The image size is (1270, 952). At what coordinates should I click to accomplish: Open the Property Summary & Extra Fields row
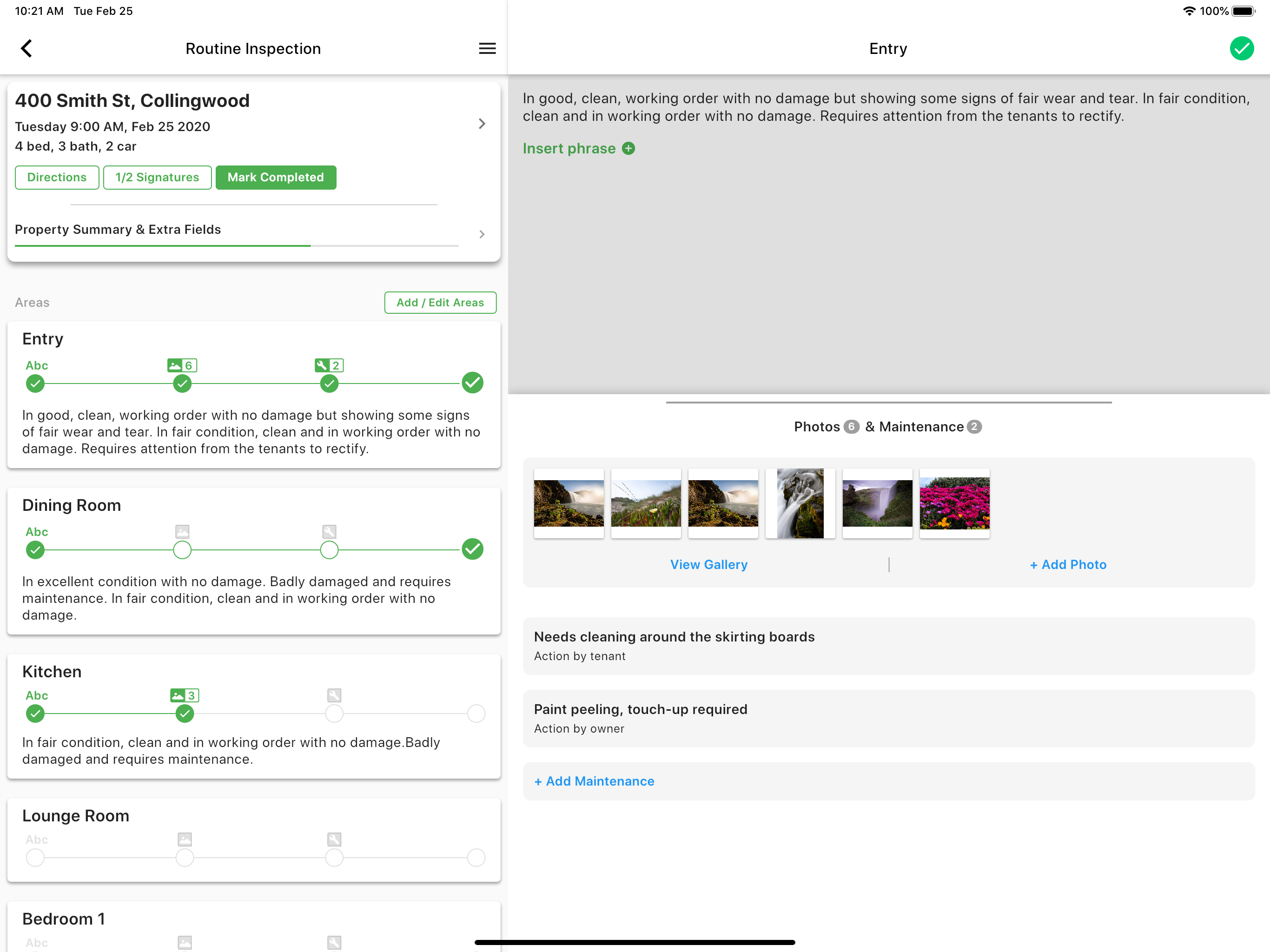point(253,234)
